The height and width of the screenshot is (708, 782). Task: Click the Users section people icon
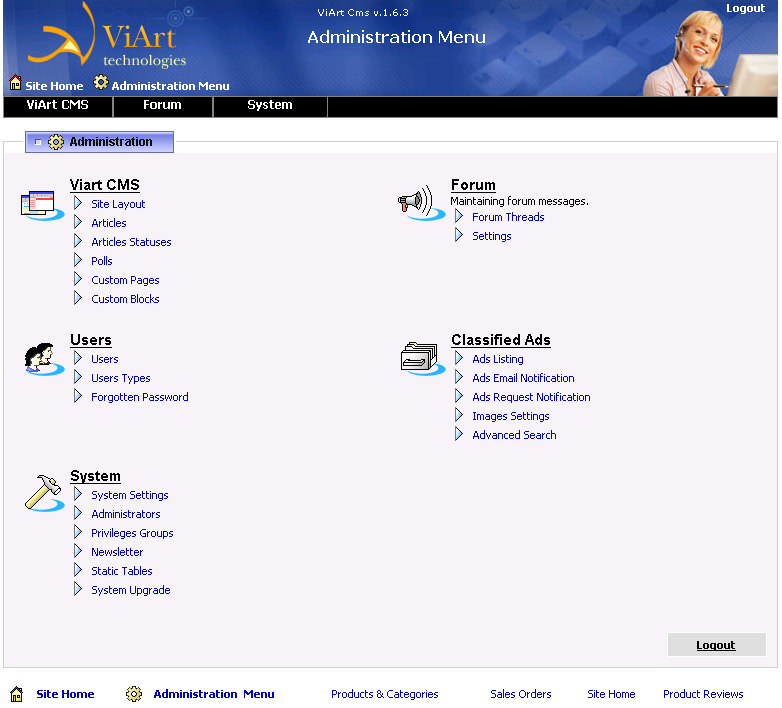click(x=44, y=359)
